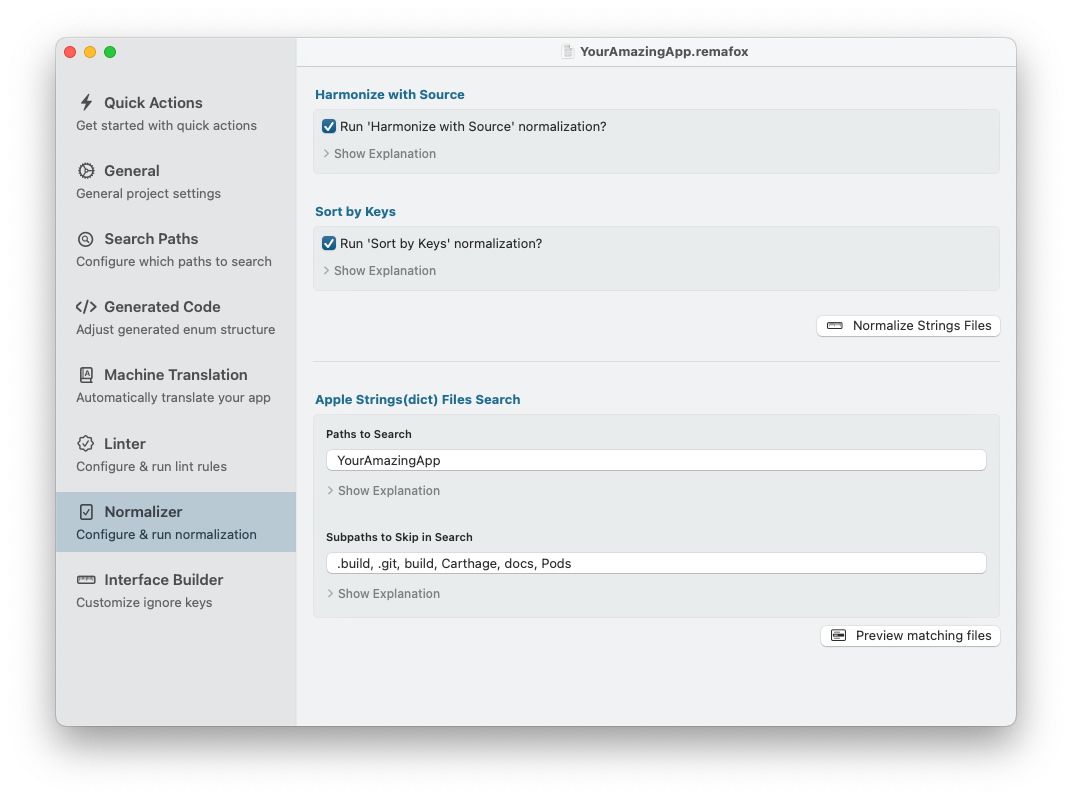Open Search Paths magnifier icon
Image resolution: width=1072 pixels, height=800 pixels.
(x=85, y=239)
